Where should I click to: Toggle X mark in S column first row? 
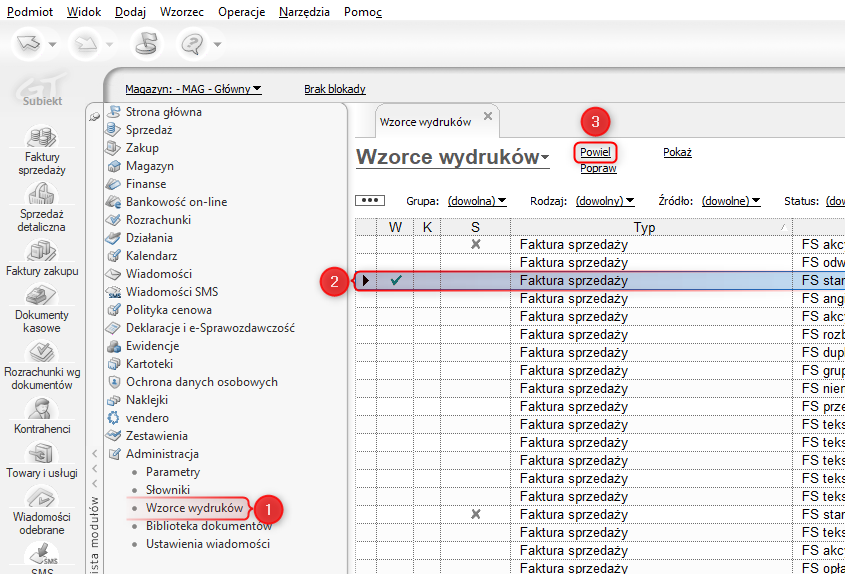click(x=475, y=244)
